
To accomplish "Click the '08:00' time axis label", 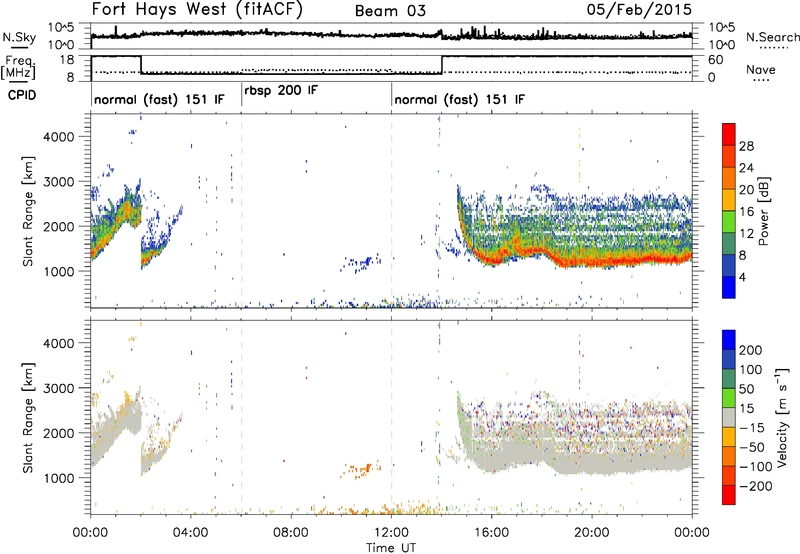I will (x=291, y=533).
